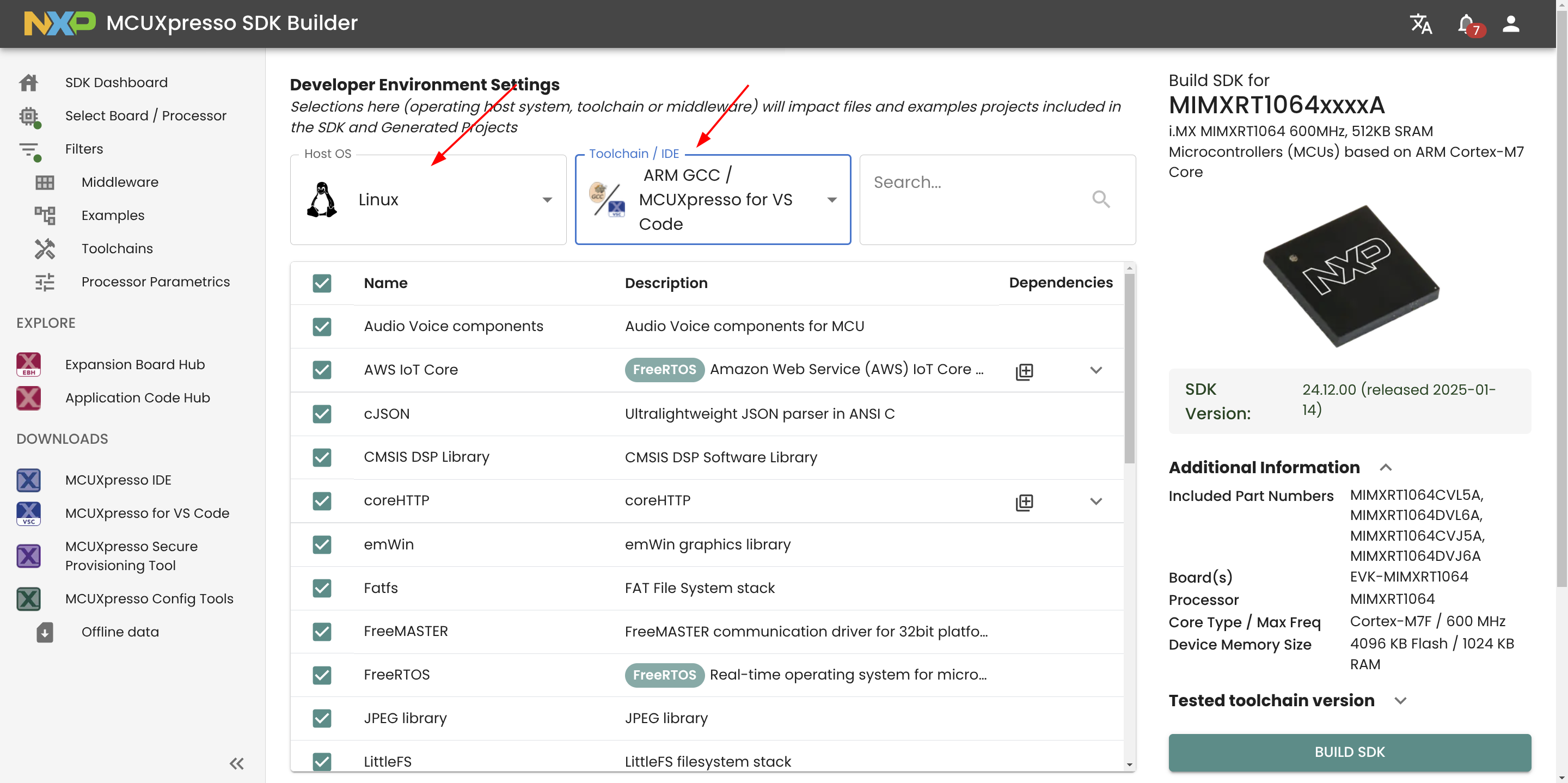Uncheck Fatfs checkbox

pyautogui.click(x=322, y=588)
